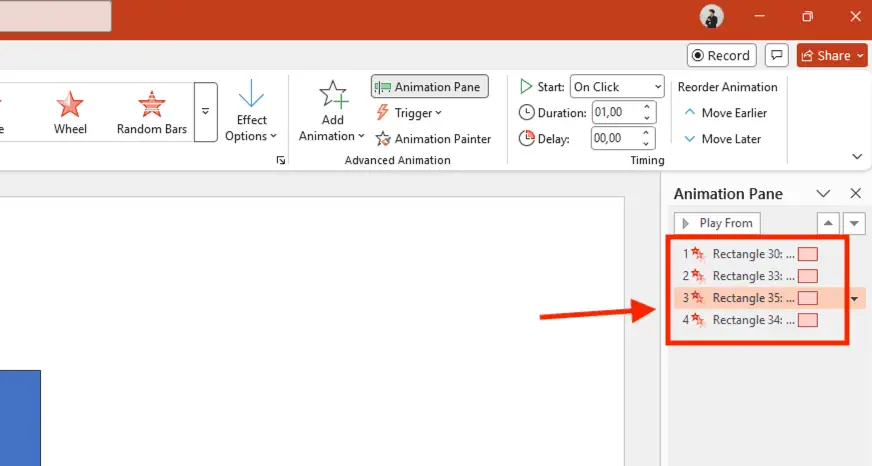The height and width of the screenshot is (466, 872).
Task: Open the Start On Click dropdown
Action: tap(616, 87)
